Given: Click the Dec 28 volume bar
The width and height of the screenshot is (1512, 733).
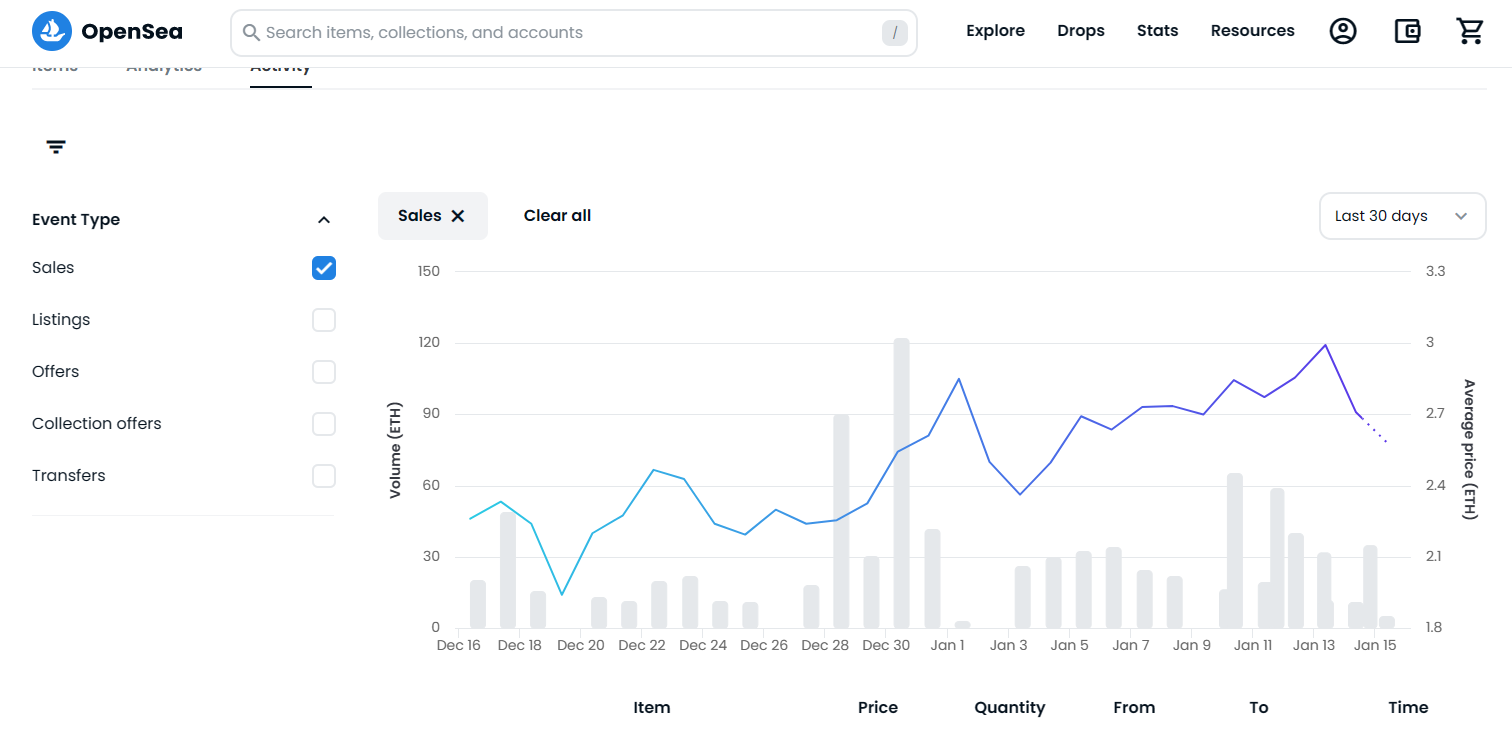Looking at the screenshot, I should point(841,521).
